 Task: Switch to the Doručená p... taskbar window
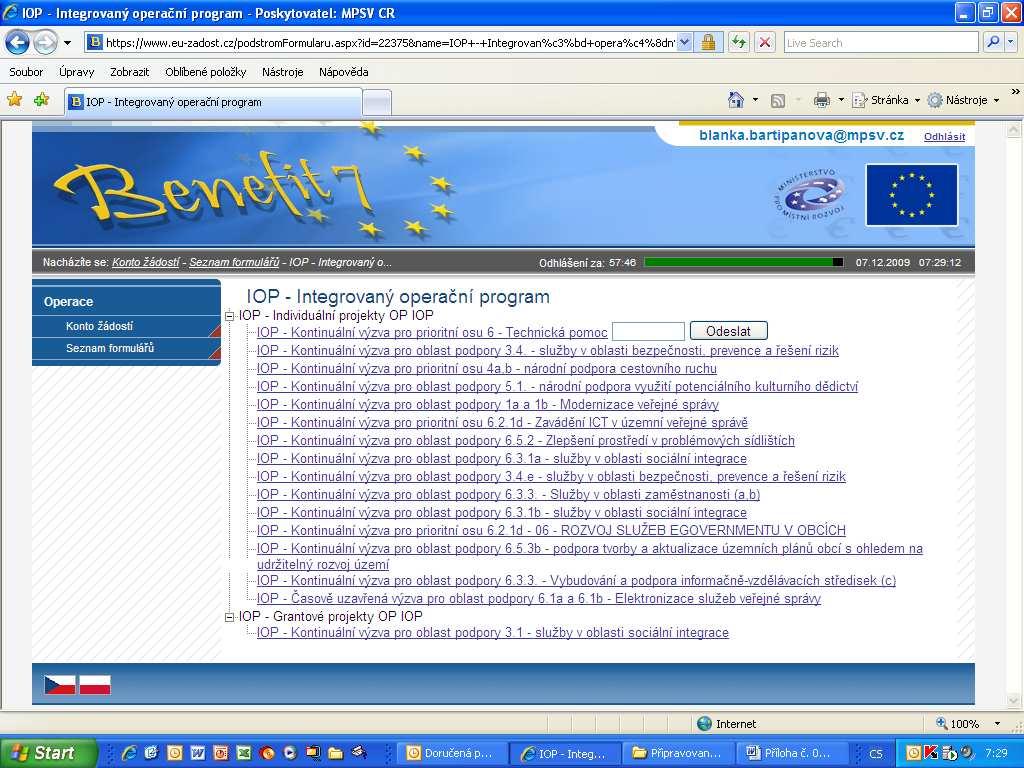pyautogui.click(x=450, y=753)
